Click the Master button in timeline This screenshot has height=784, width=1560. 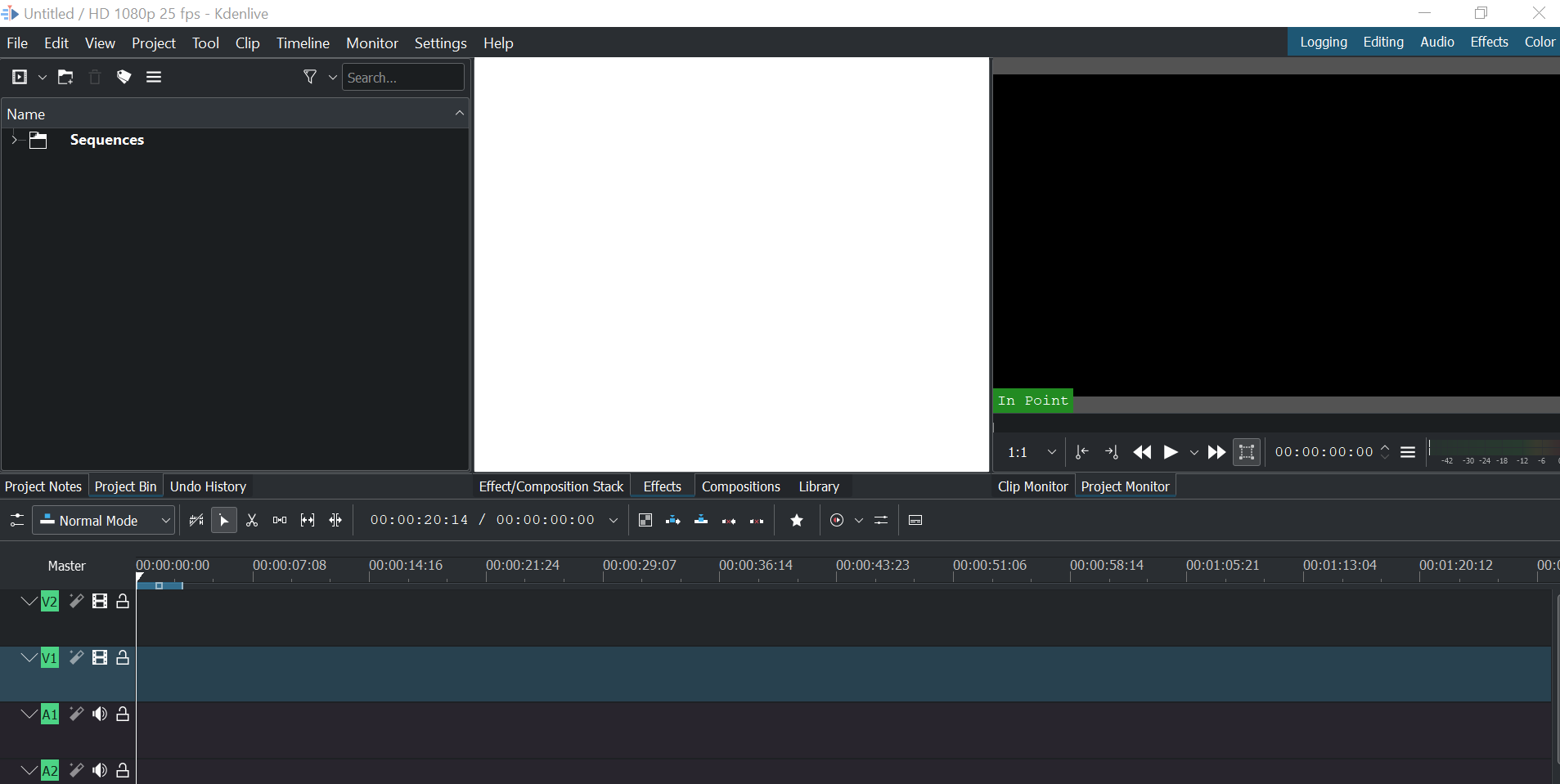(x=66, y=566)
